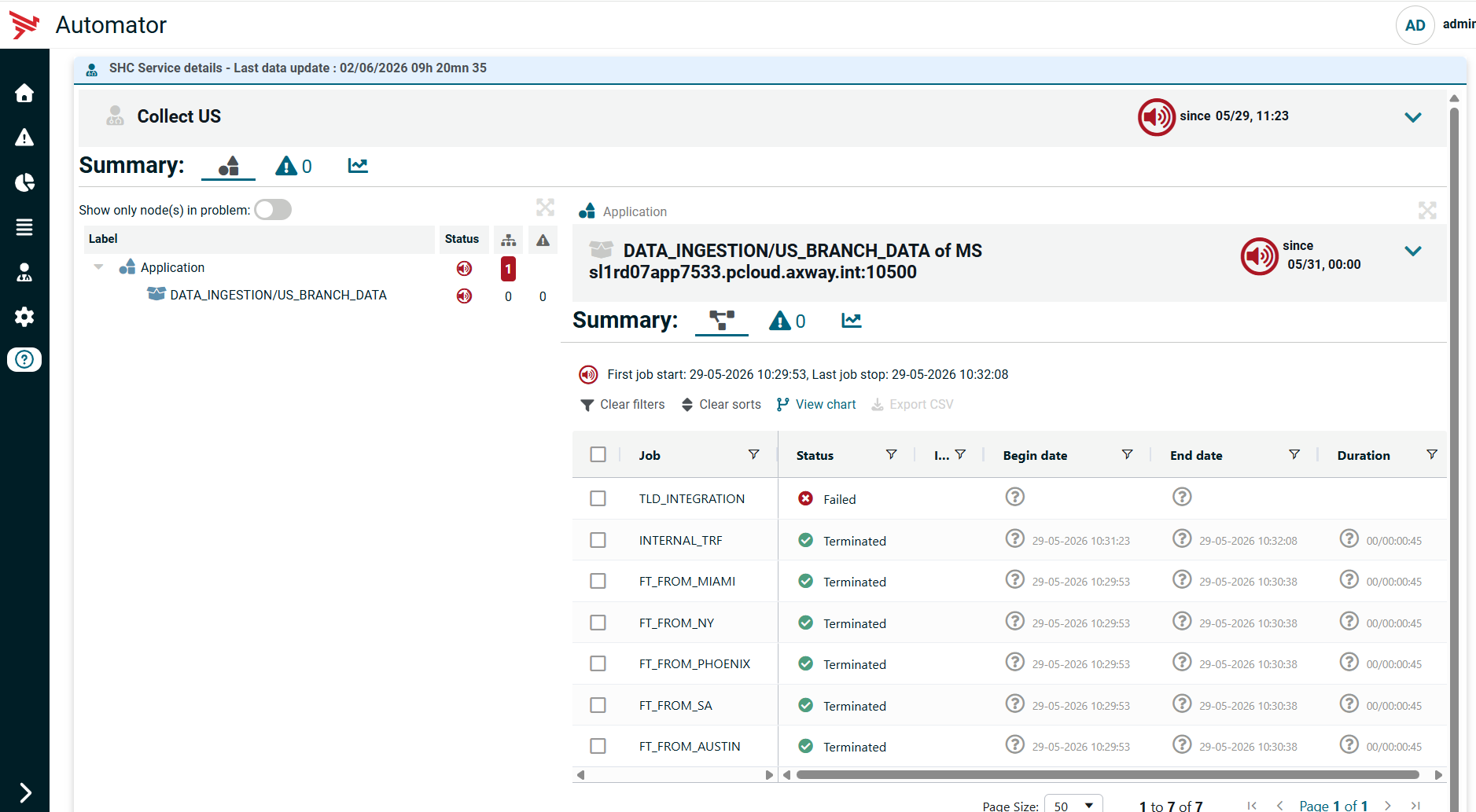Image resolution: width=1476 pixels, height=812 pixels.
Task: Expand the DATA_INGESTION application header chevron
Action: pyautogui.click(x=1413, y=252)
